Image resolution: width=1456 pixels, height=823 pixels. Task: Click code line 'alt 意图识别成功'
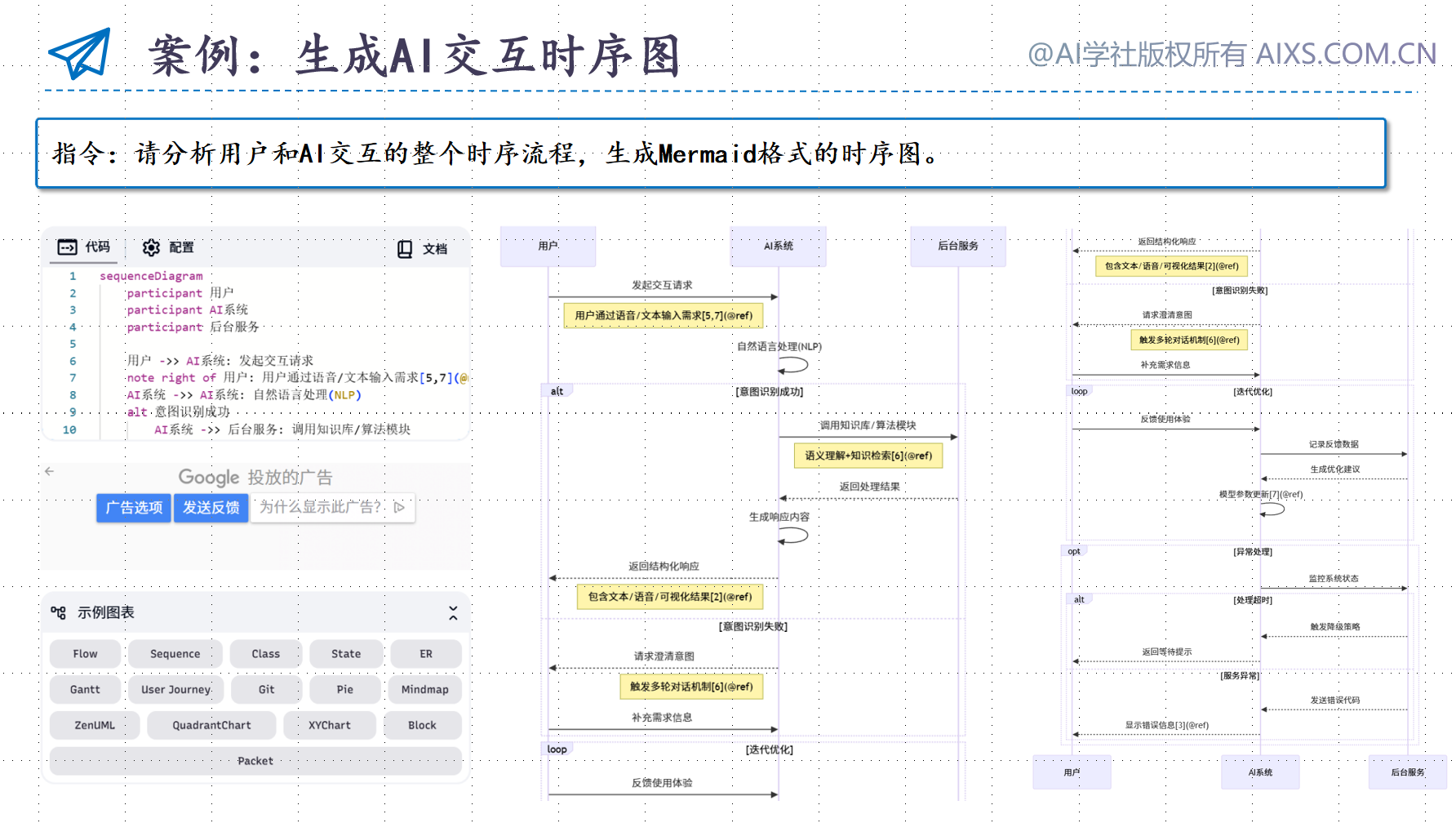click(179, 412)
